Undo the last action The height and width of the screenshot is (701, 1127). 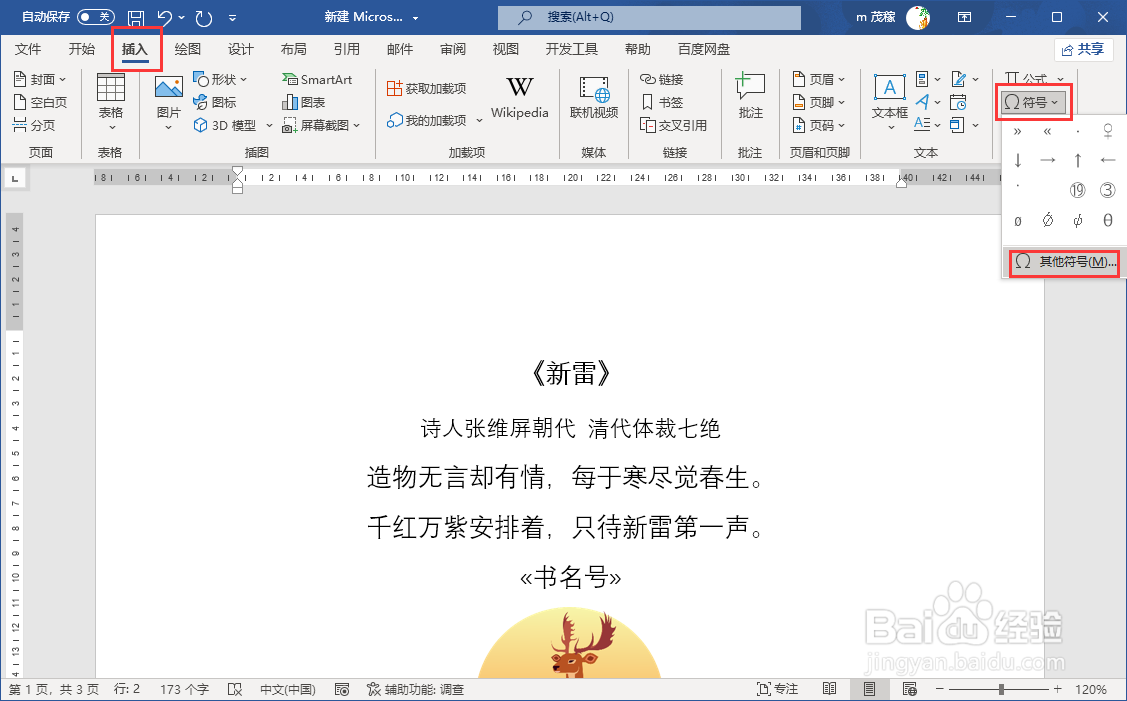coord(165,17)
